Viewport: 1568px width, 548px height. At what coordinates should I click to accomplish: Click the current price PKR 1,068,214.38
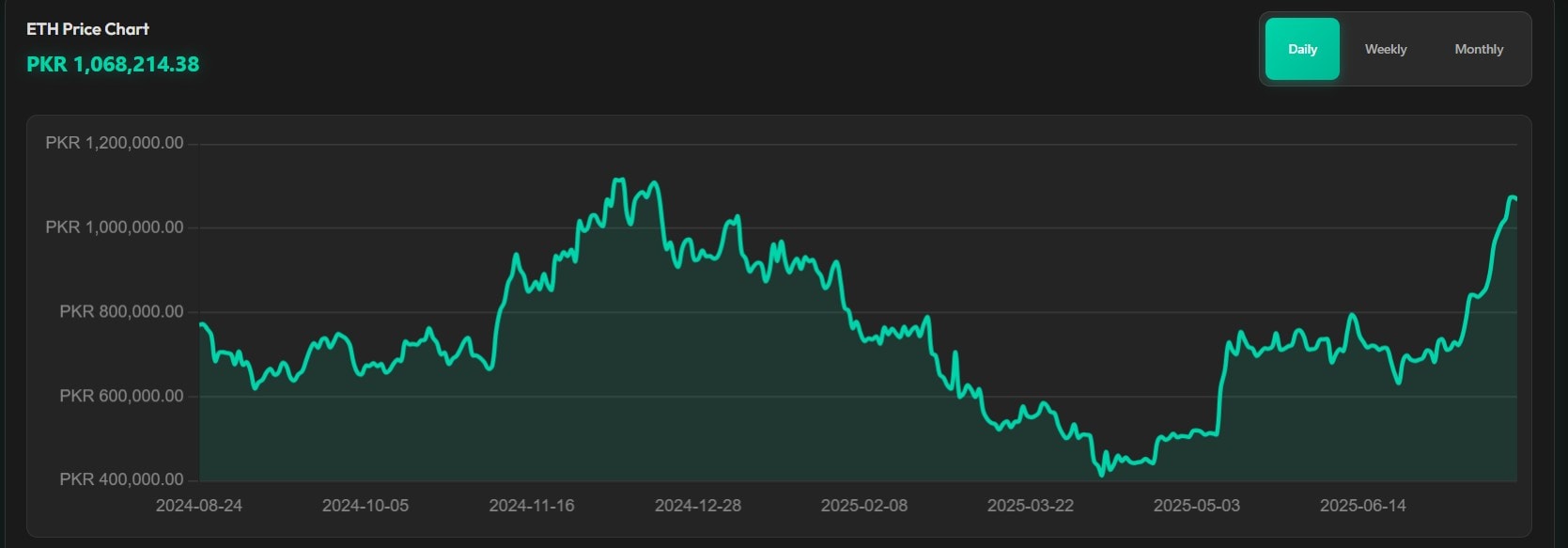(x=113, y=64)
